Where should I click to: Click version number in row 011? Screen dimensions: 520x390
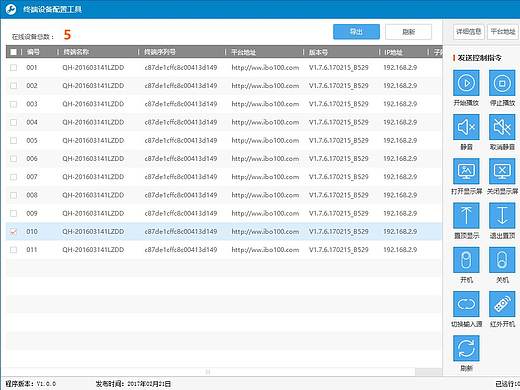(x=338, y=250)
